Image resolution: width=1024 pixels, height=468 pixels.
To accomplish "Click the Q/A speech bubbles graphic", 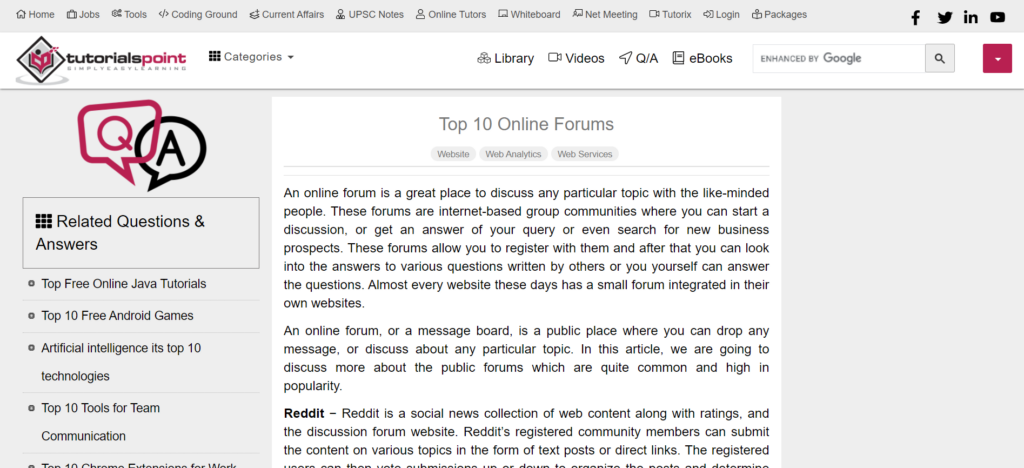I will click(x=142, y=145).
